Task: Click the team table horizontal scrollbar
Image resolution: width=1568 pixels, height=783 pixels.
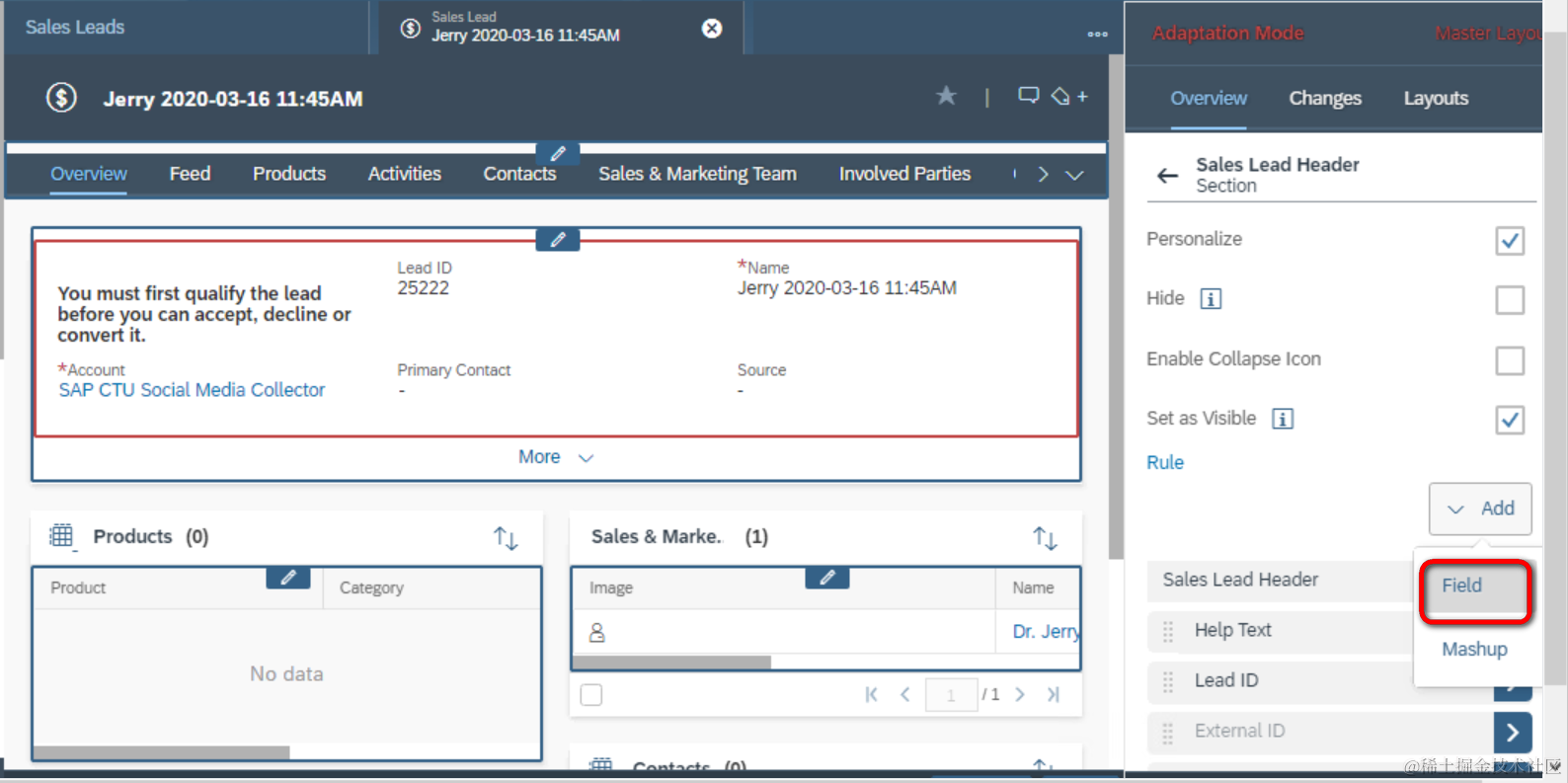Action: pyautogui.click(x=672, y=663)
